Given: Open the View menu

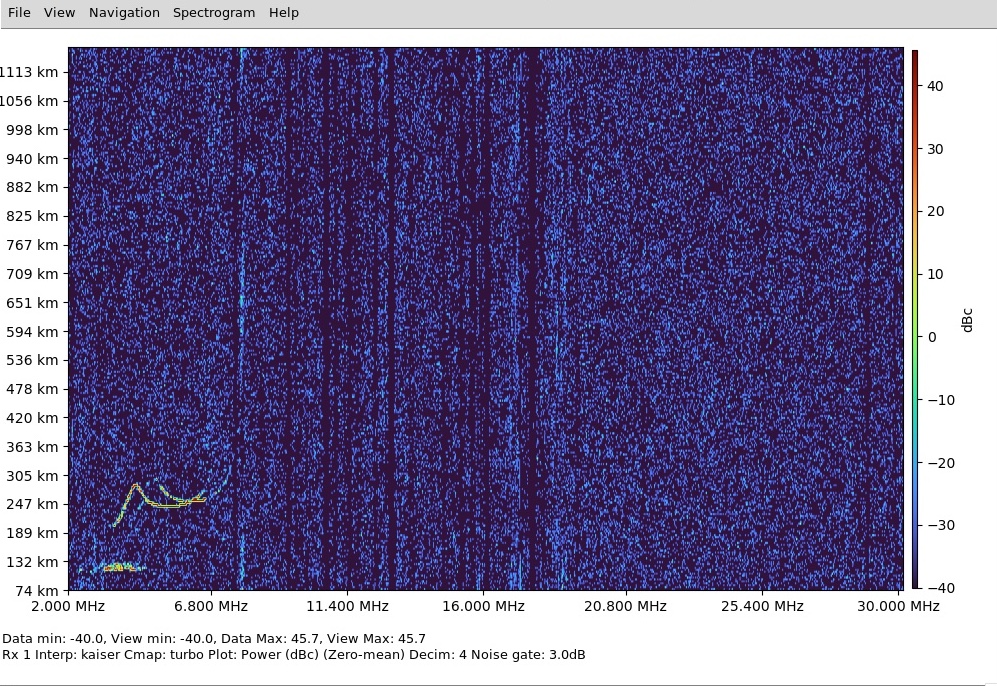Looking at the screenshot, I should click(59, 13).
